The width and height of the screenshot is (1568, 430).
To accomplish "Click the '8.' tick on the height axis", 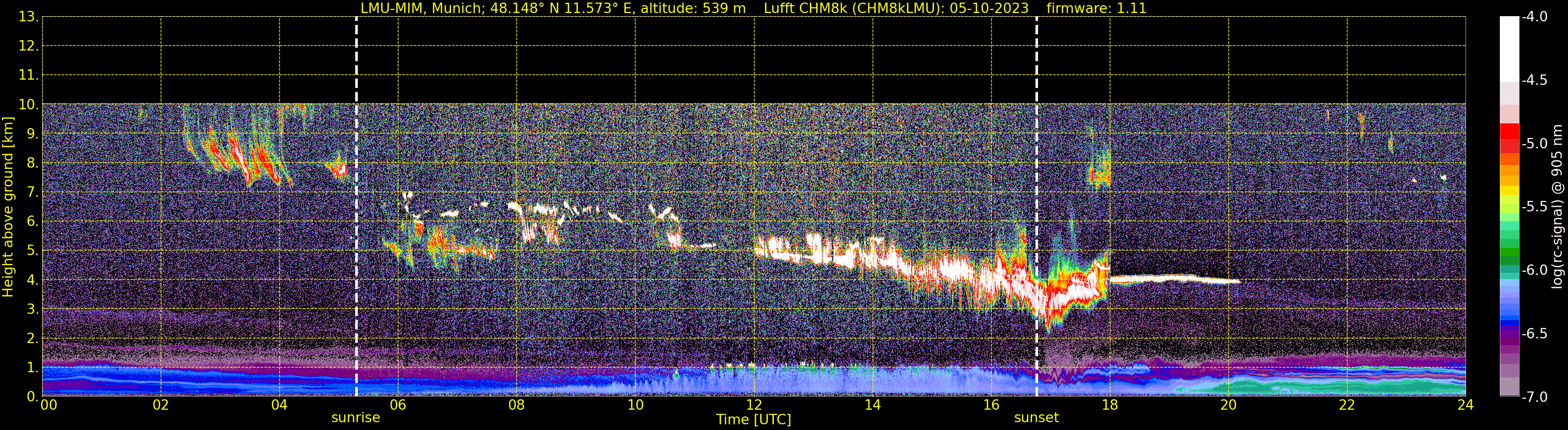I will click(x=33, y=163).
